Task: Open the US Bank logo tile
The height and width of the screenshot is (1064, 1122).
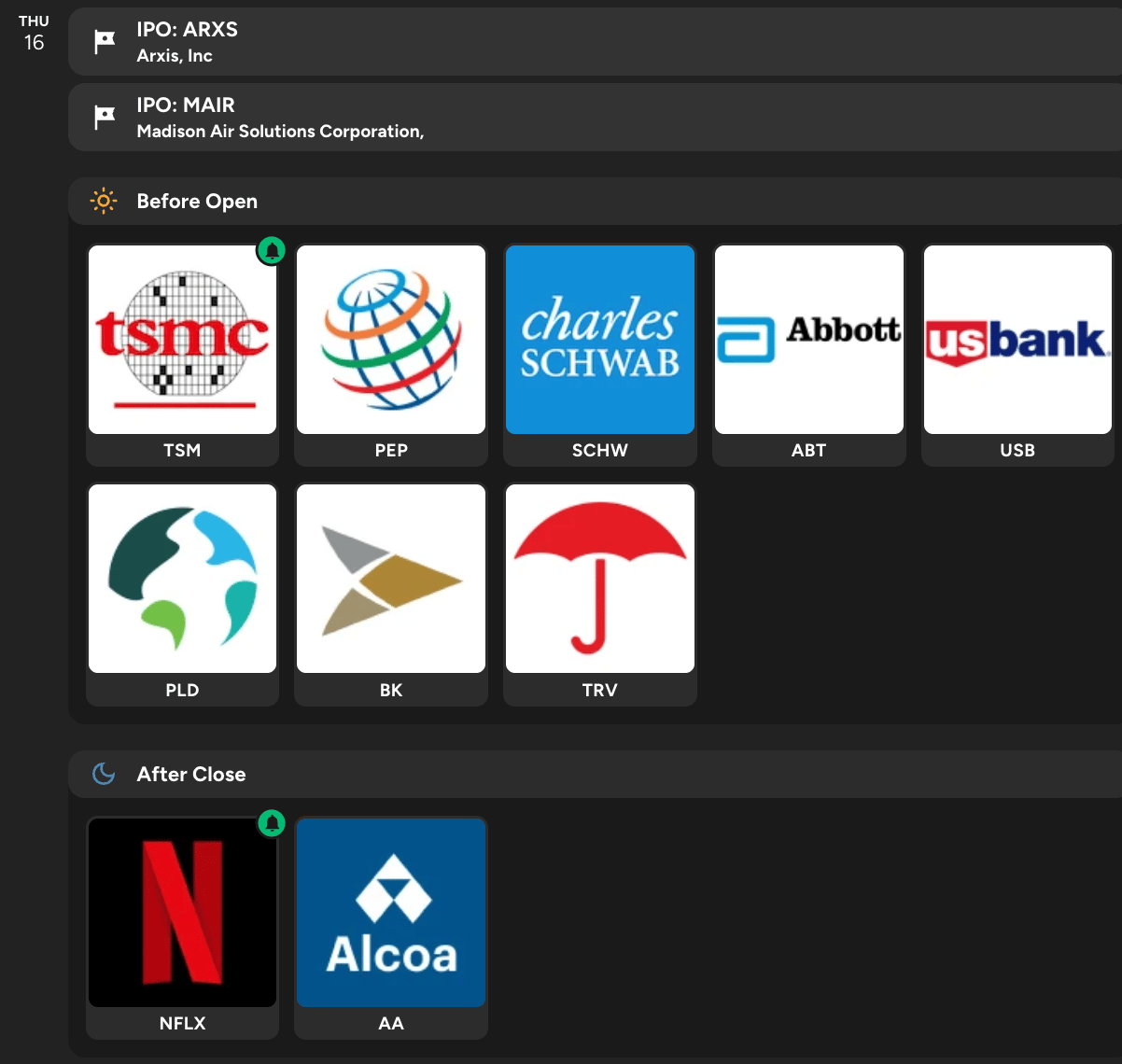Action: [1017, 340]
